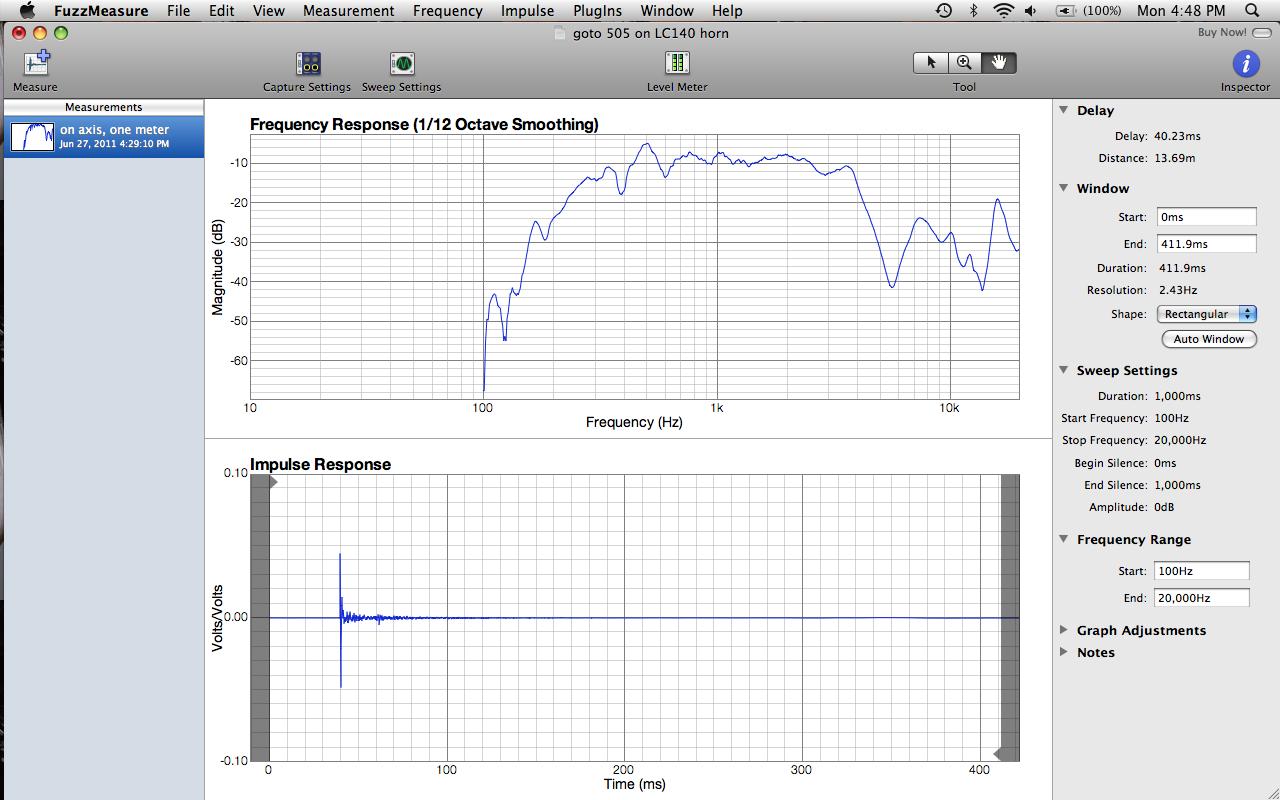
Task: Open Spotlight search in menu bar
Action: [x=1252, y=10]
